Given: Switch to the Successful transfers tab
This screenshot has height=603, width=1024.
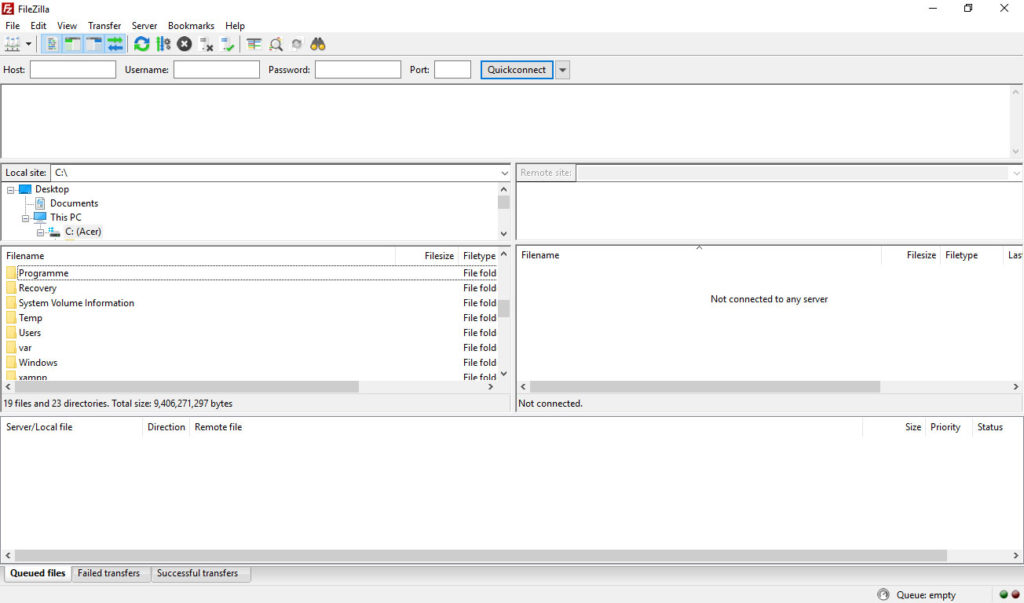Looking at the screenshot, I should [200, 573].
